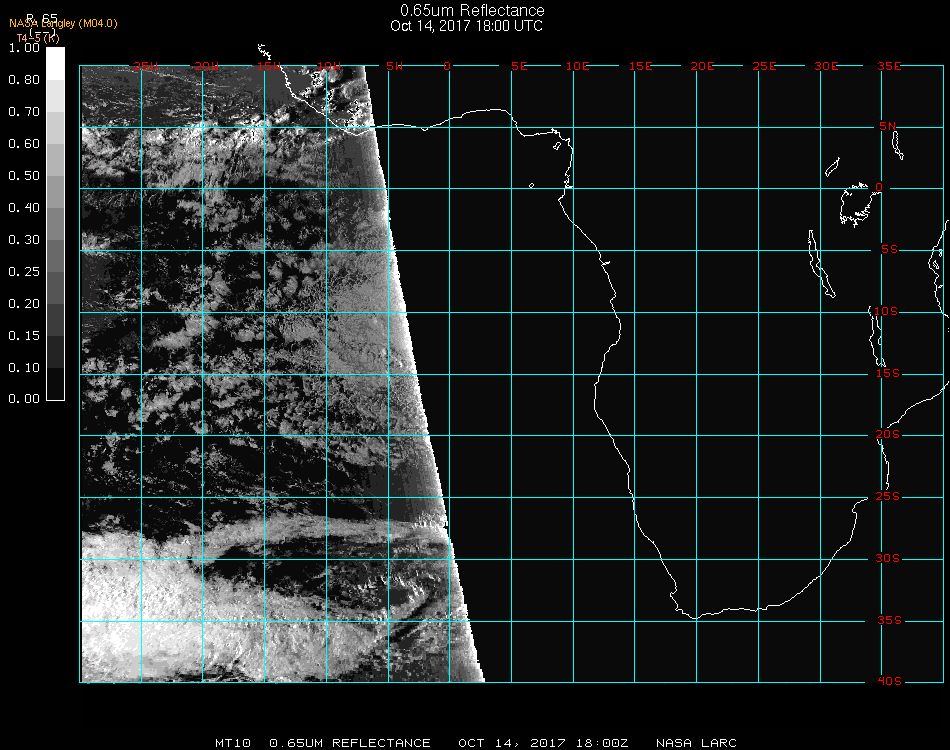
Task: Click the 5E longitude label
Action: pyautogui.click(x=519, y=66)
